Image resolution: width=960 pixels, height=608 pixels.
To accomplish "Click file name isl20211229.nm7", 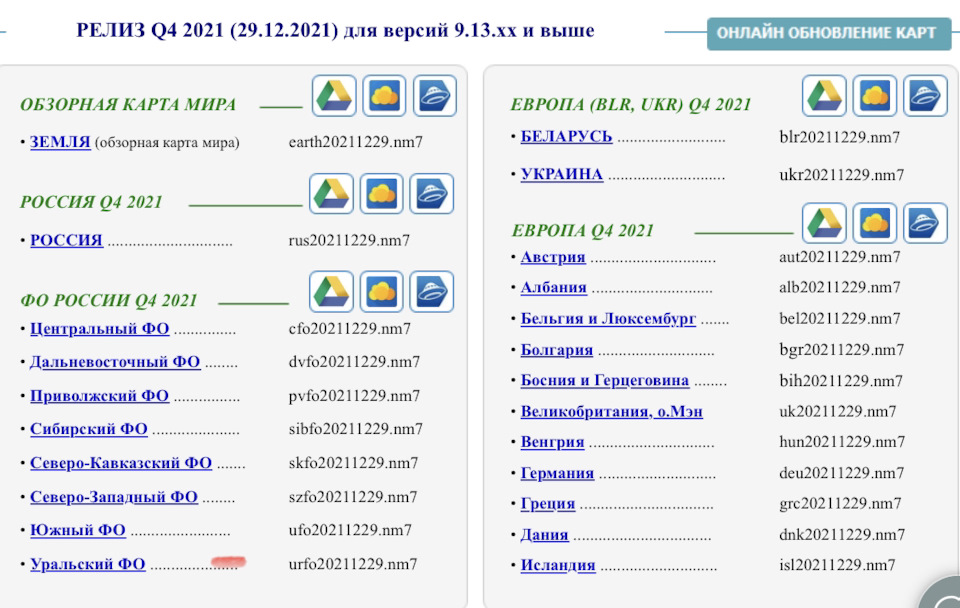I will tap(837, 565).
